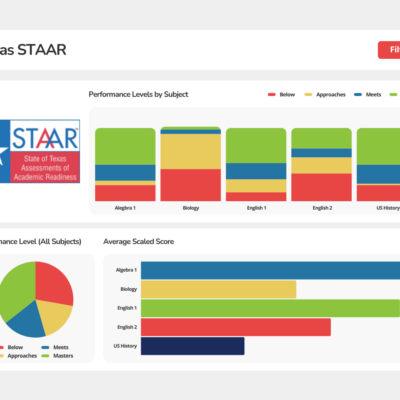The height and width of the screenshot is (400, 400).
Task: Click red Below segment of English 2 column
Action: [321, 187]
